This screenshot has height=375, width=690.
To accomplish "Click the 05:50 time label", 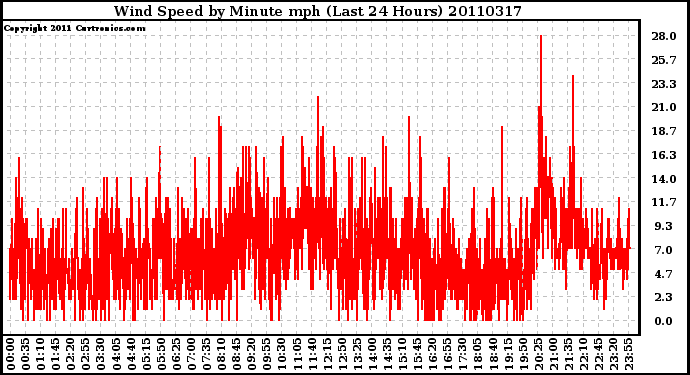I will point(161,354).
